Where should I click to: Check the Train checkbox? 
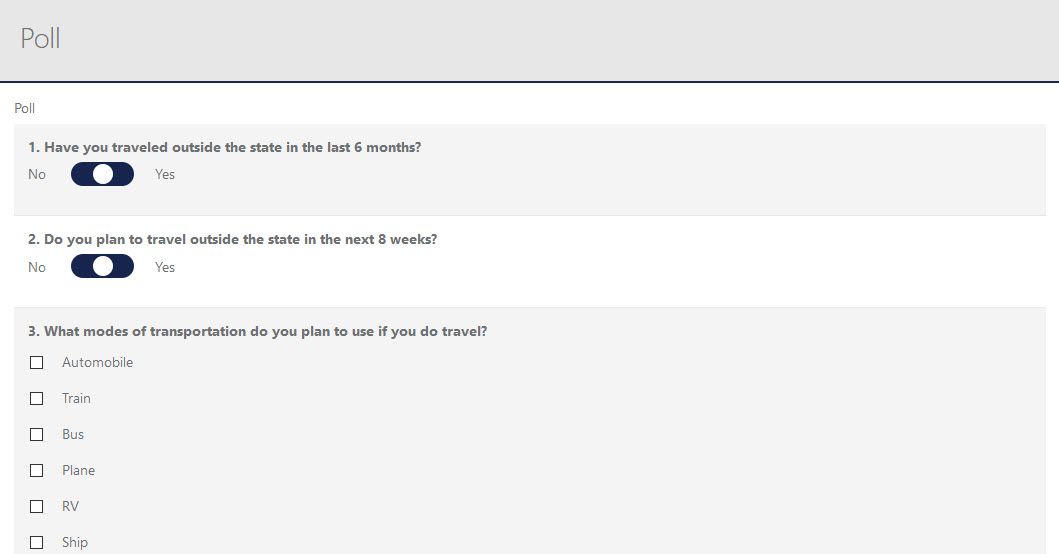[x=37, y=398]
